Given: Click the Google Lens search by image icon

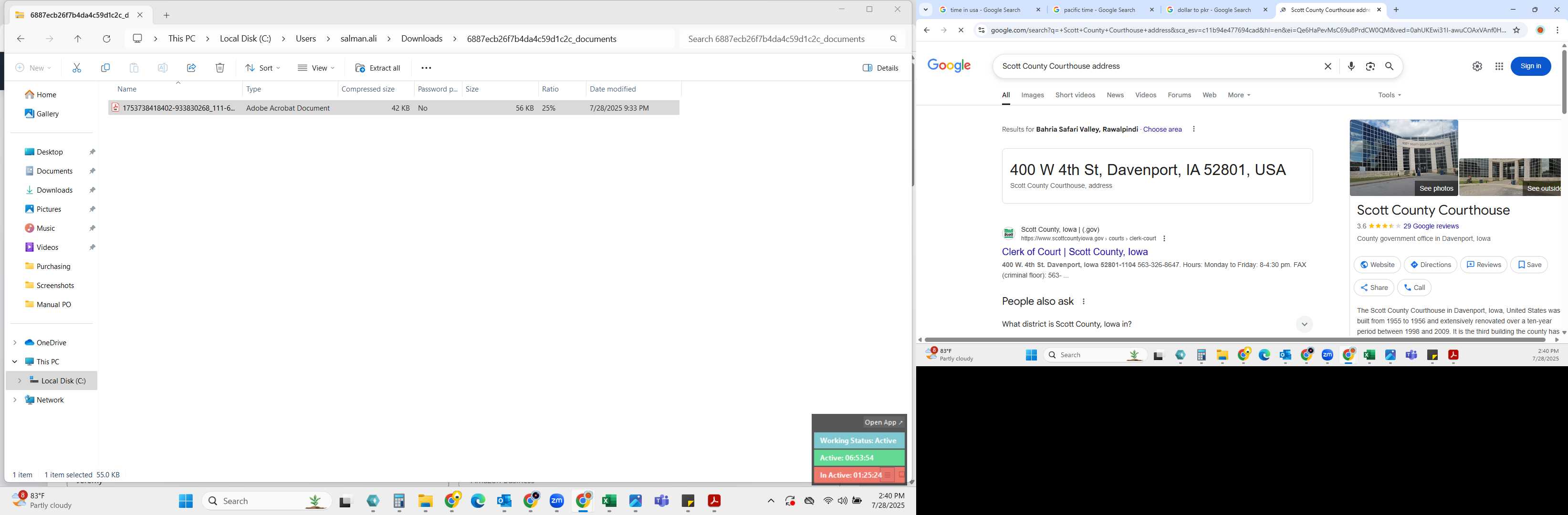Looking at the screenshot, I should click(1370, 66).
